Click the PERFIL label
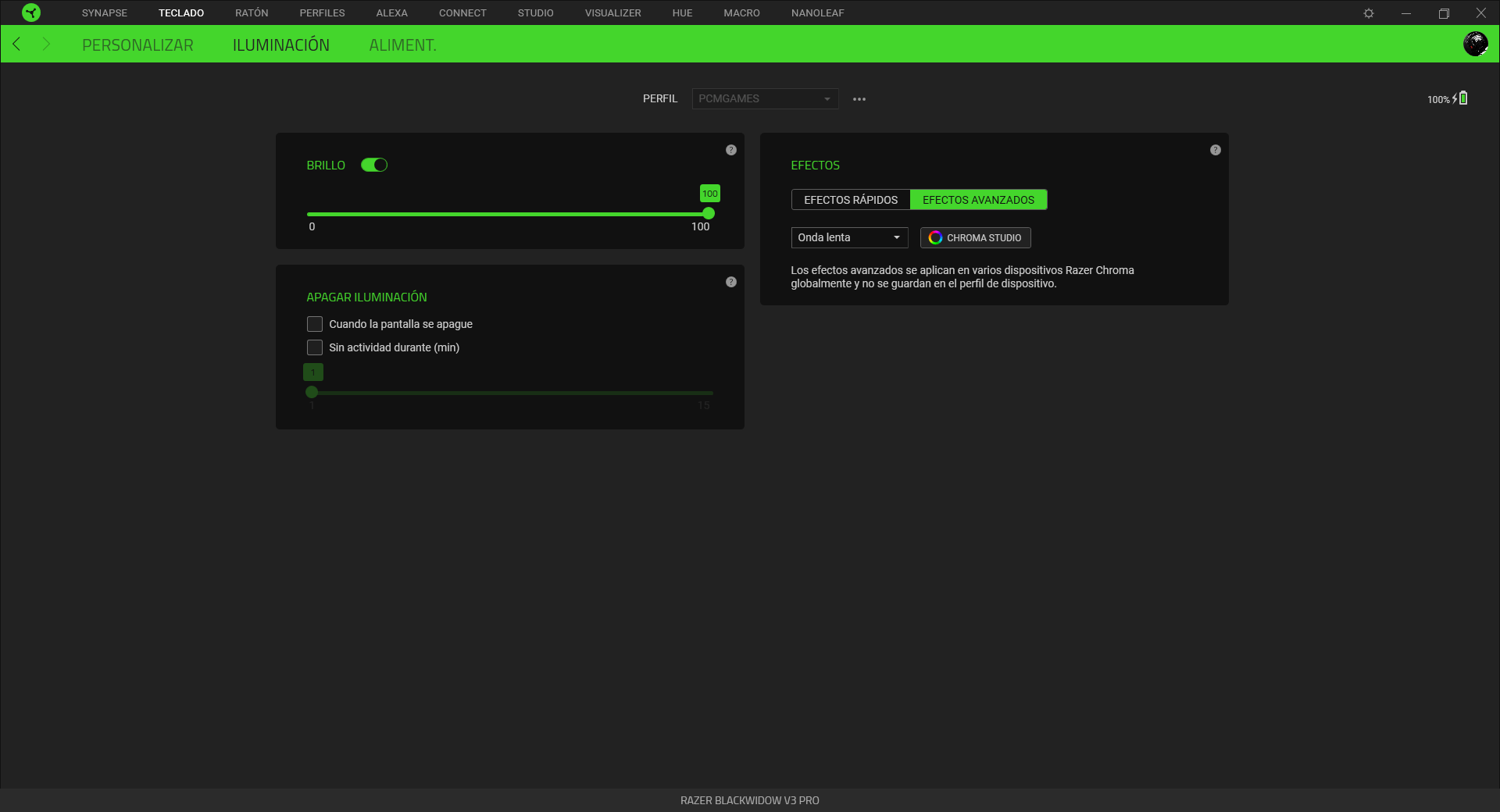 [x=660, y=98]
